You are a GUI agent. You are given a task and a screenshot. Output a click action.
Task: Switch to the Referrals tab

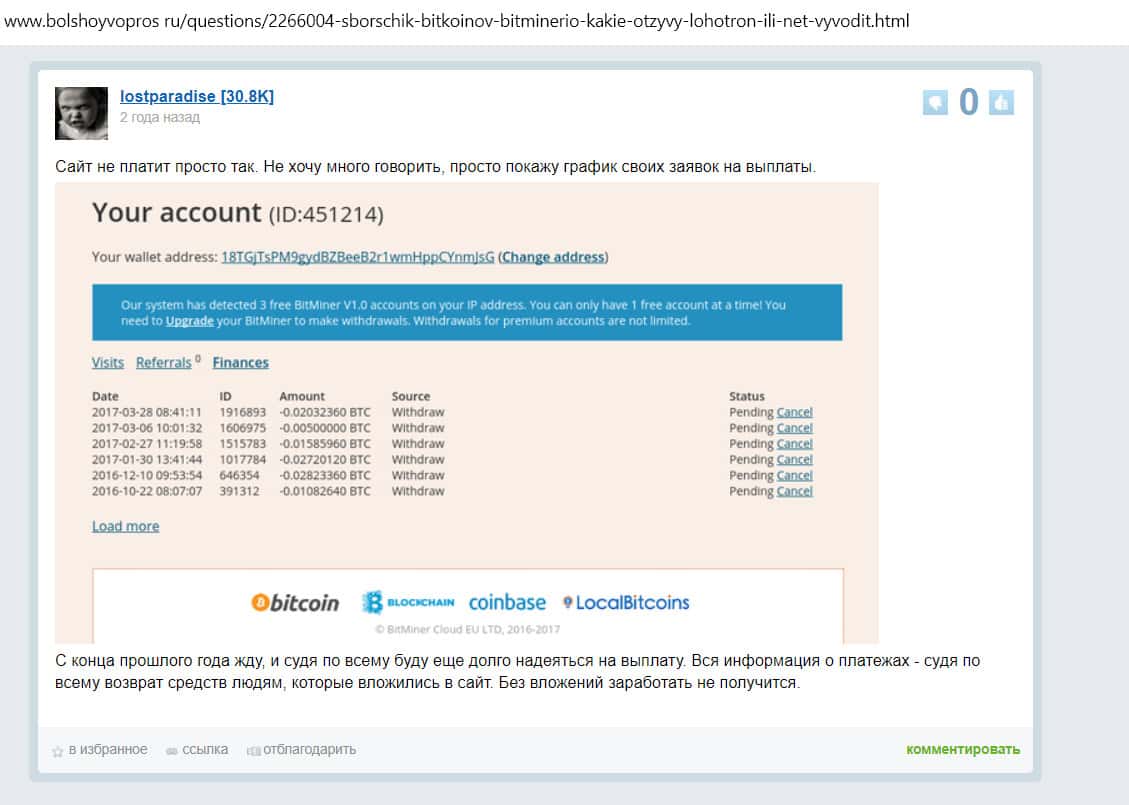click(x=163, y=363)
